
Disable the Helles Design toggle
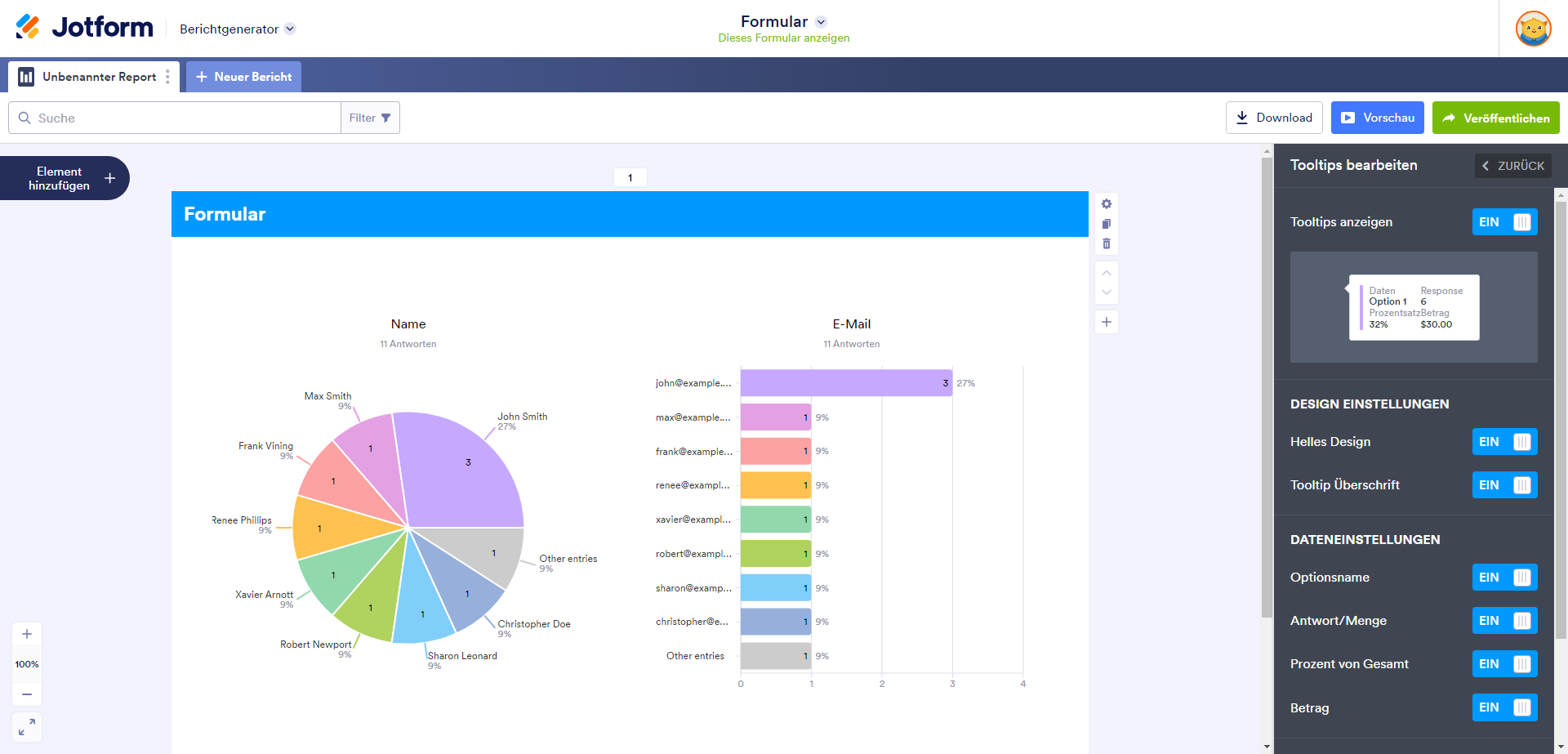1504,442
